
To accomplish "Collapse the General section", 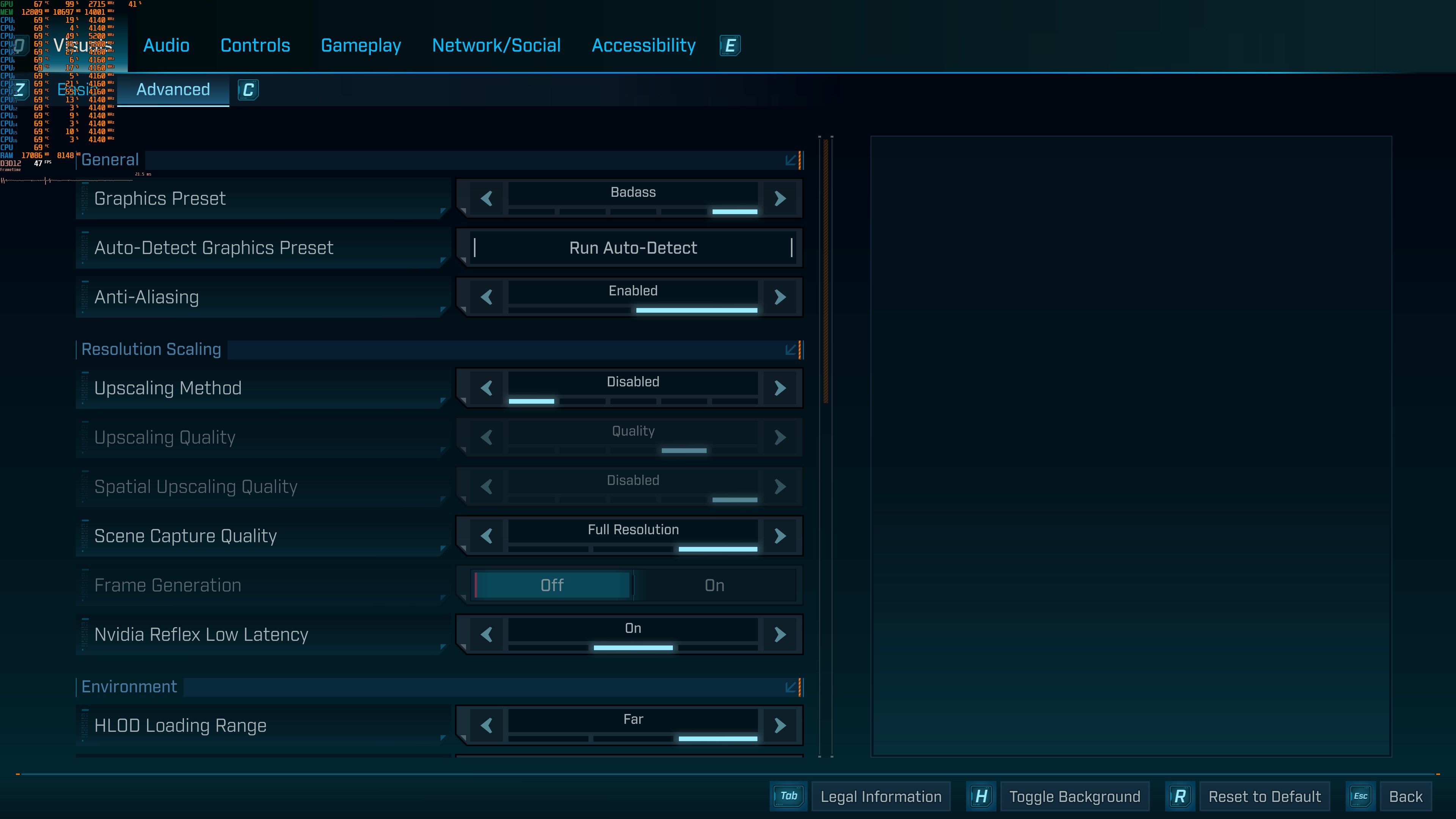I will [x=791, y=160].
